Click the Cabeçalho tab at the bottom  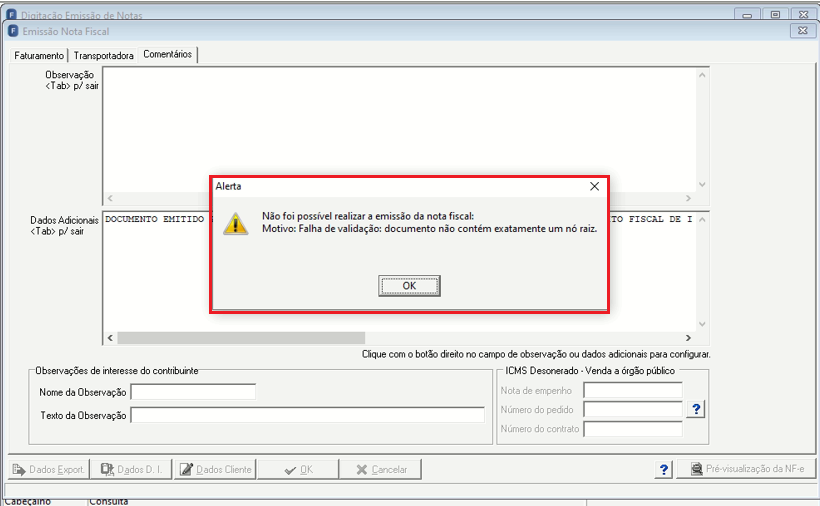pyautogui.click(x=28, y=501)
